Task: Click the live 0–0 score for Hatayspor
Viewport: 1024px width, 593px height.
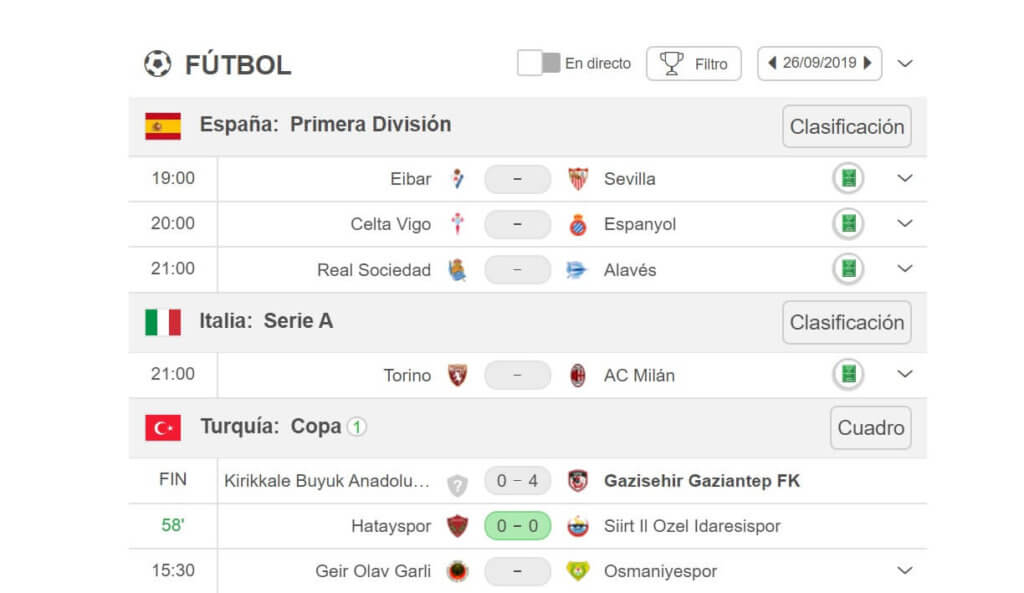Action: pos(517,526)
